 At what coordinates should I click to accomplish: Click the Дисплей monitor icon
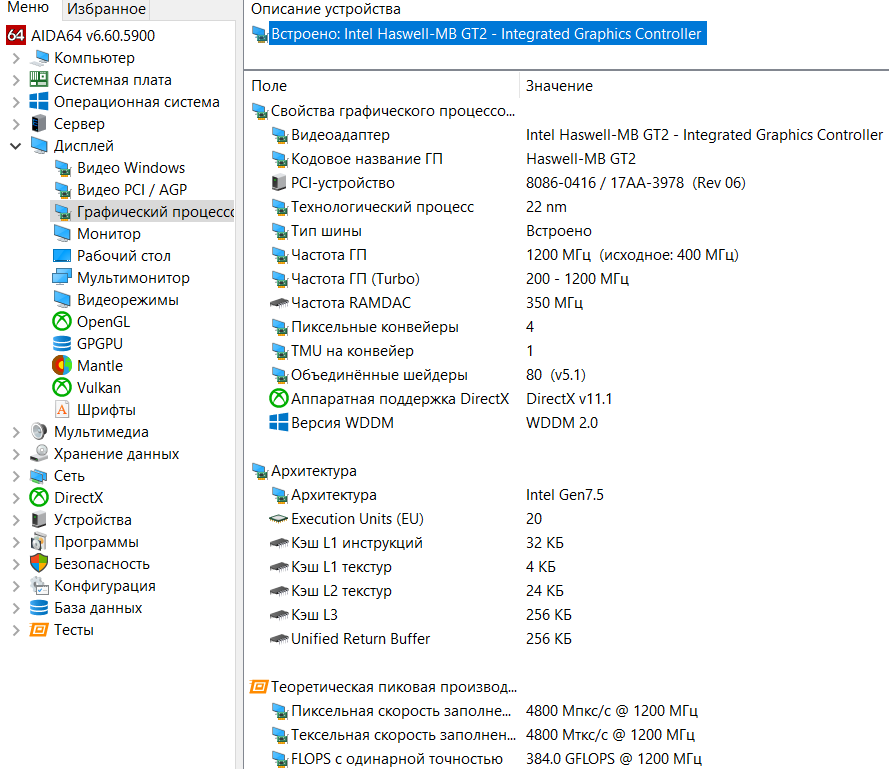(x=39, y=146)
